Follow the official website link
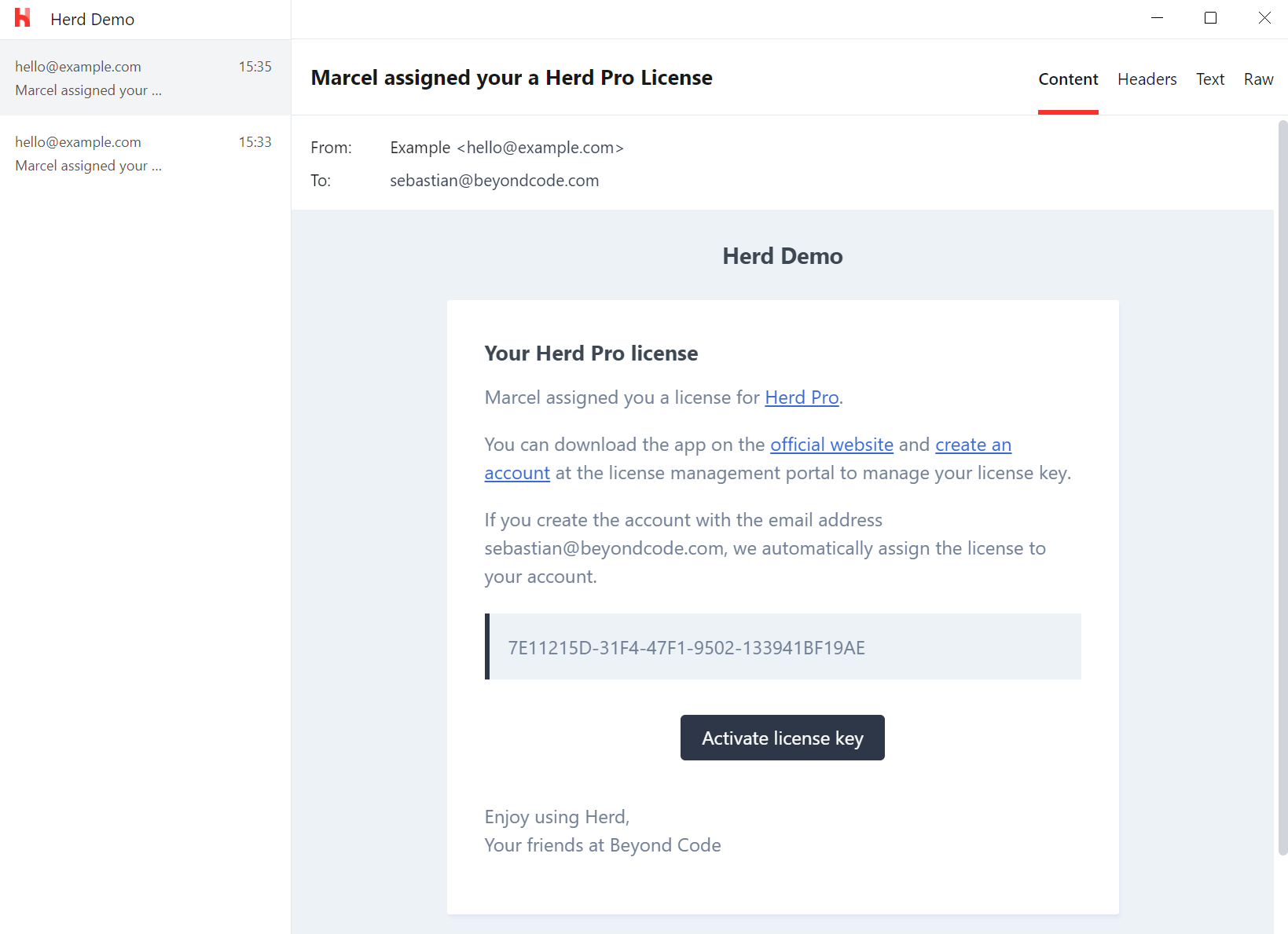Image resolution: width=1288 pixels, height=934 pixels. [x=831, y=445]
